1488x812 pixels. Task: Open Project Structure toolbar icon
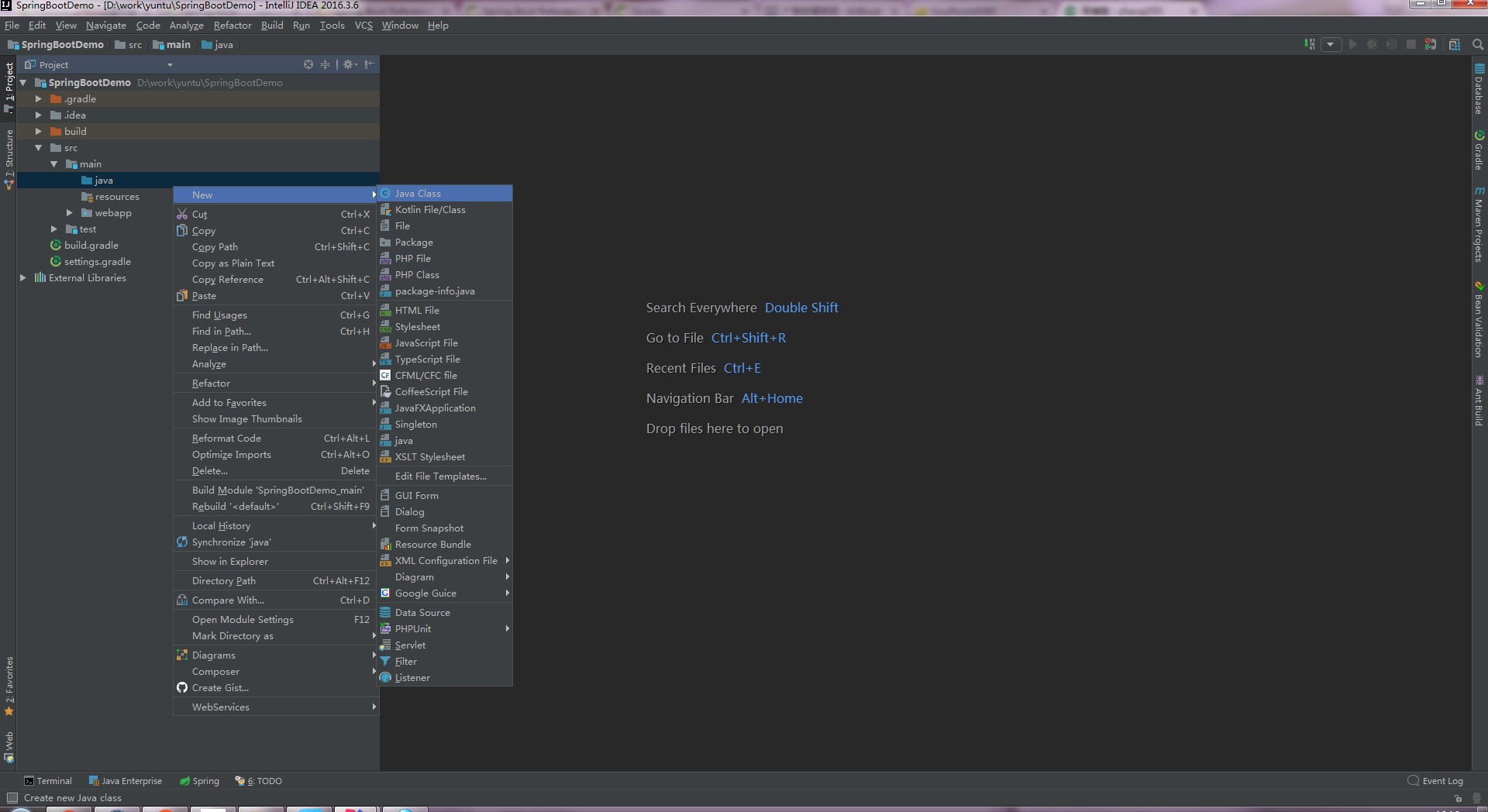[x=1455, y=44]
